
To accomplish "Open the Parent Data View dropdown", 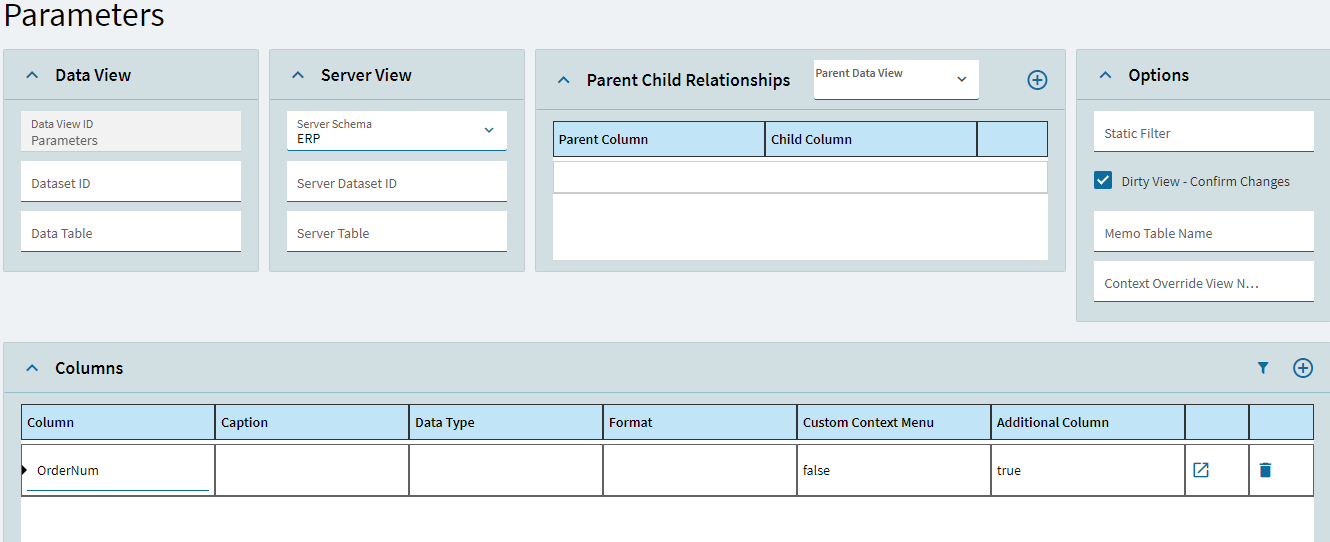I will [x=897, y=80].
